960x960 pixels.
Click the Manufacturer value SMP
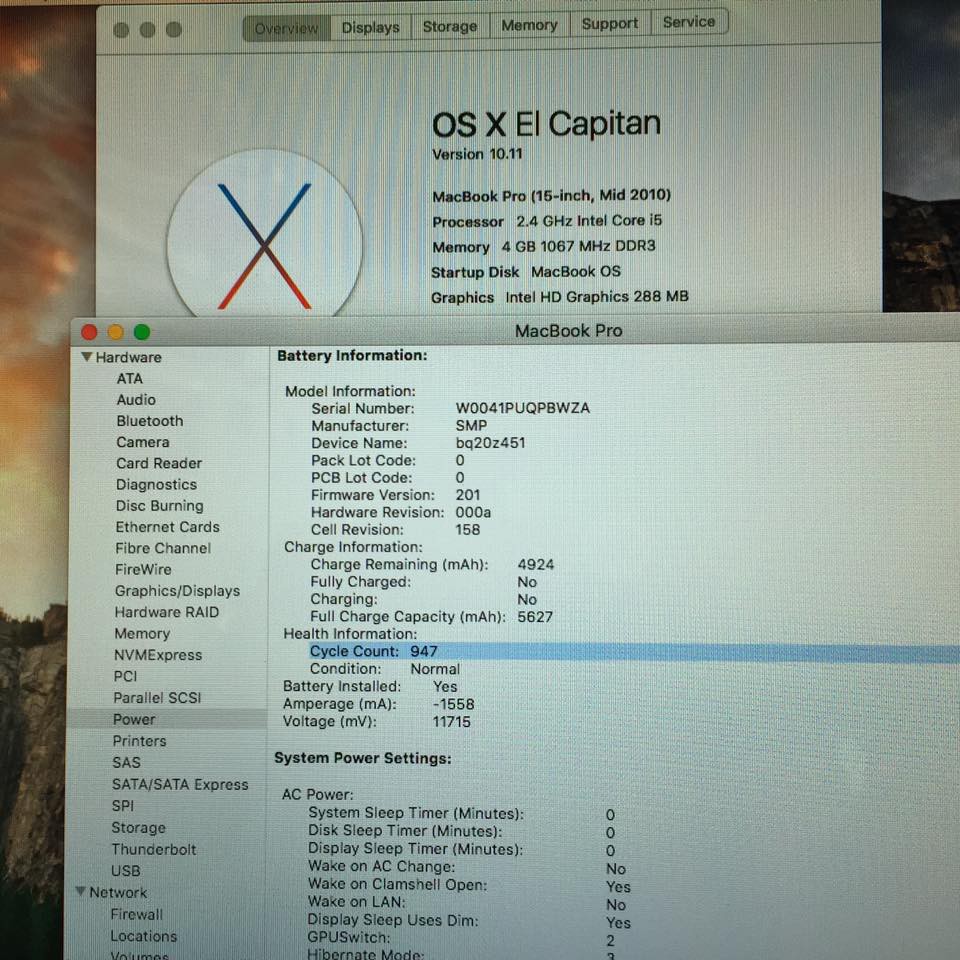471,426
